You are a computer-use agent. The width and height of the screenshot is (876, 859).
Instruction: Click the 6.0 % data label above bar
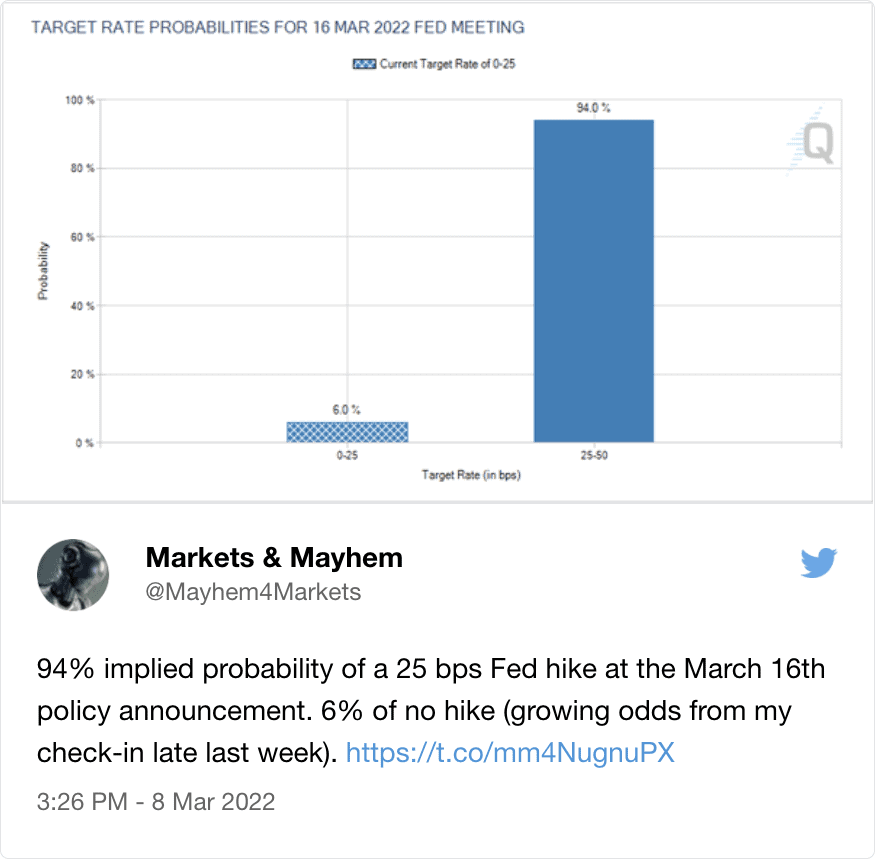(347, 410)
